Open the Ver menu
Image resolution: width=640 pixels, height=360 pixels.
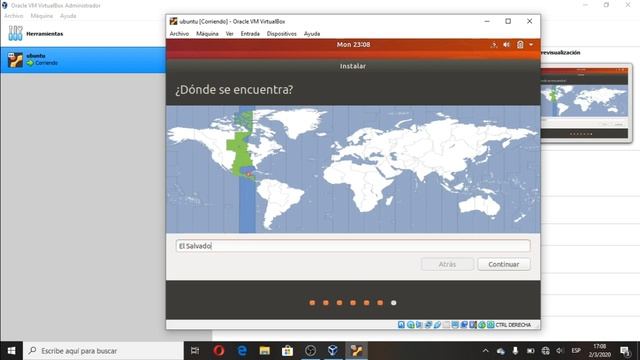pos(229,33)
